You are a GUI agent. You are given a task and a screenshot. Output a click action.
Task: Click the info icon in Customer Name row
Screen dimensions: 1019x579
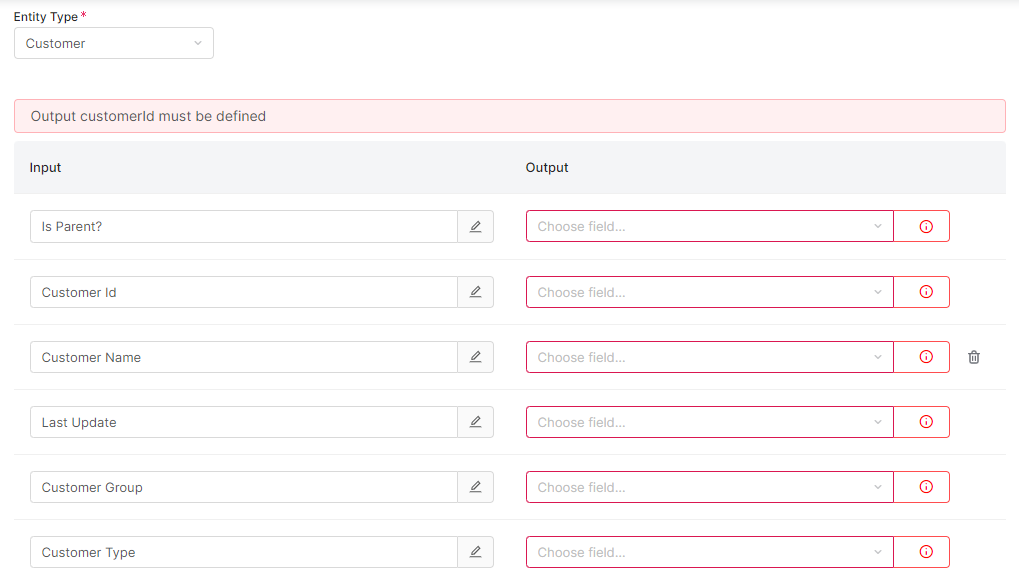(925, 357)
